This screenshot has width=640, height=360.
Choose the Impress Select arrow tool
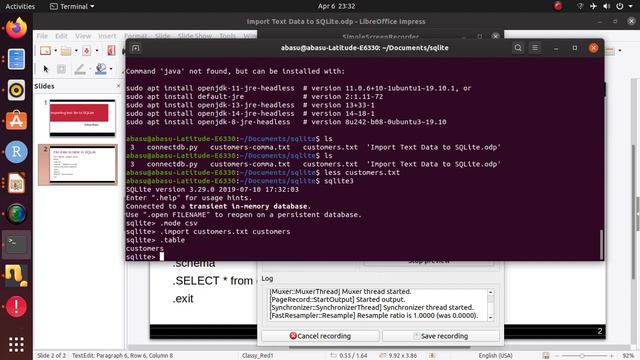pyautogui.click(x=46, y=69)
